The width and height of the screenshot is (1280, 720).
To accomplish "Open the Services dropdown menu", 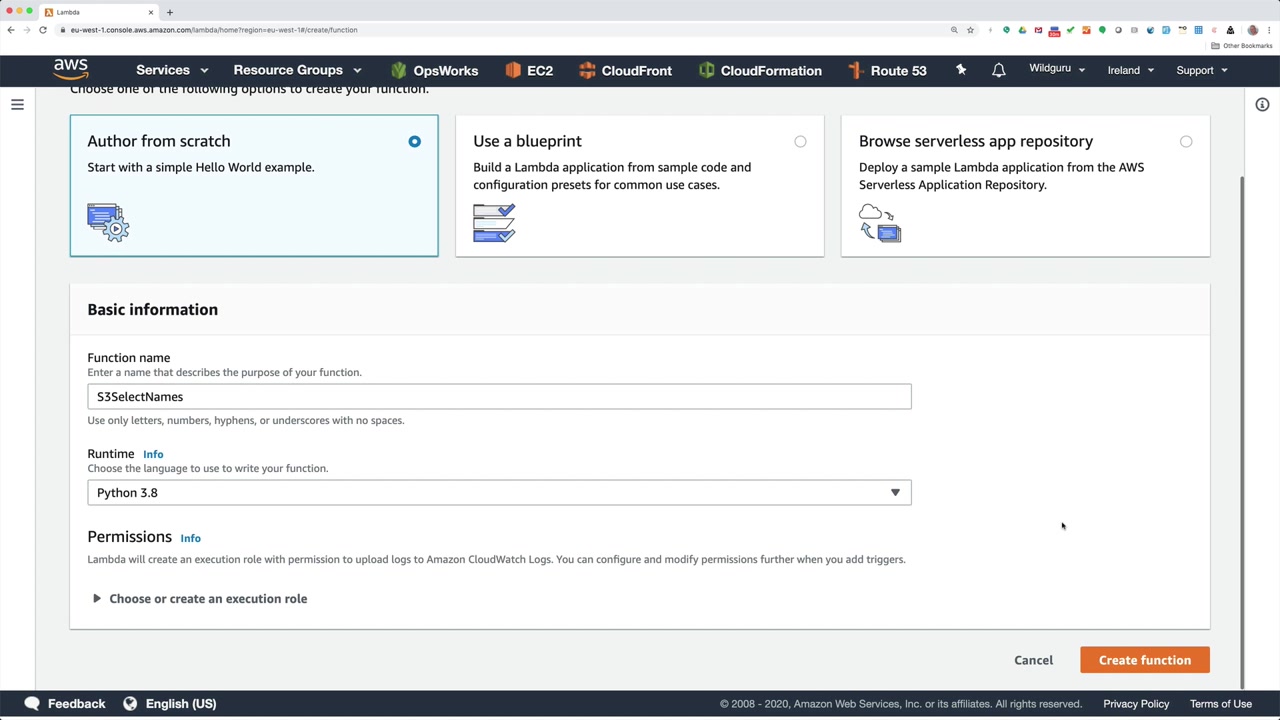I will click(x=172, y=70).
